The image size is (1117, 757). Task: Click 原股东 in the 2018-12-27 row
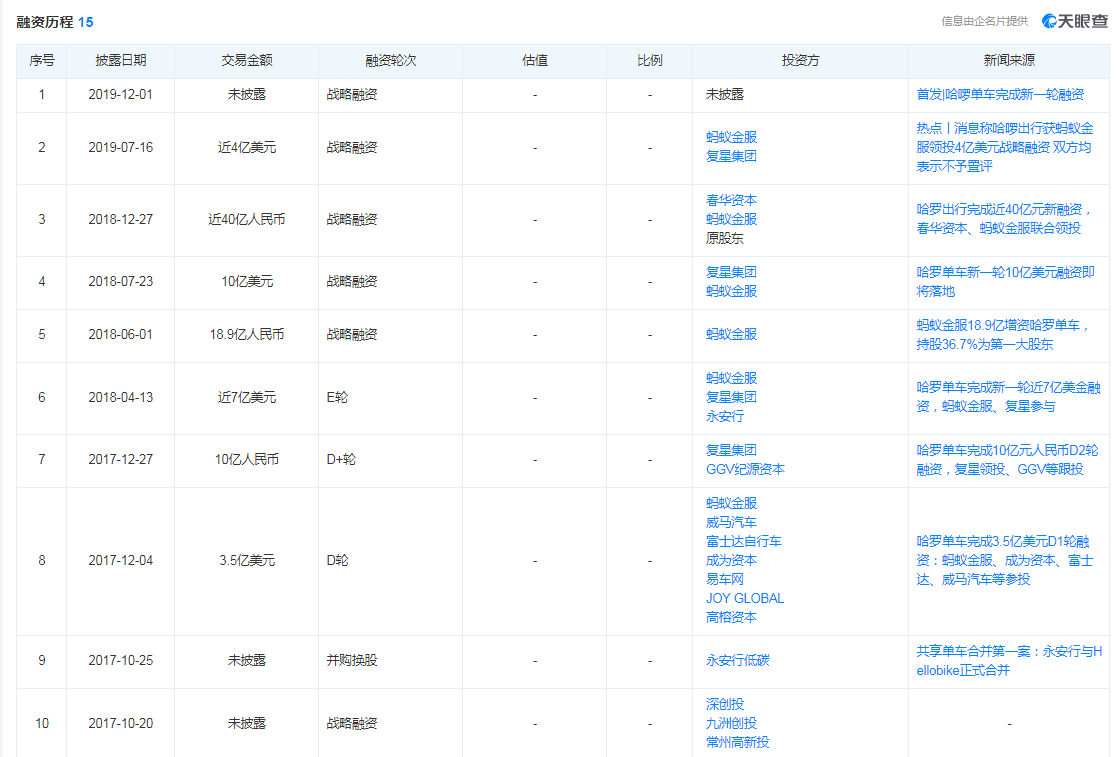[724, 238]
